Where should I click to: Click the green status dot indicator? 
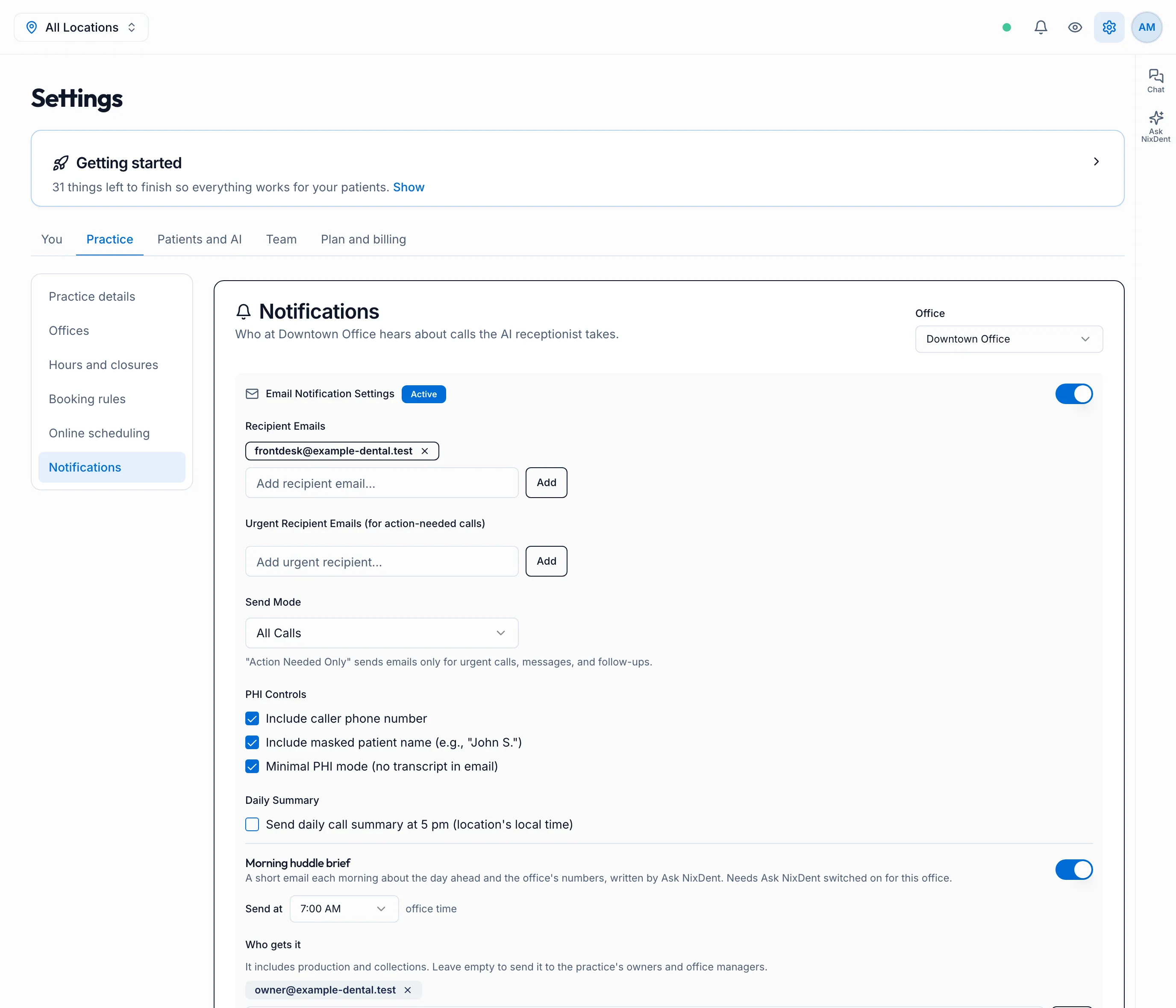[1006, 27]
